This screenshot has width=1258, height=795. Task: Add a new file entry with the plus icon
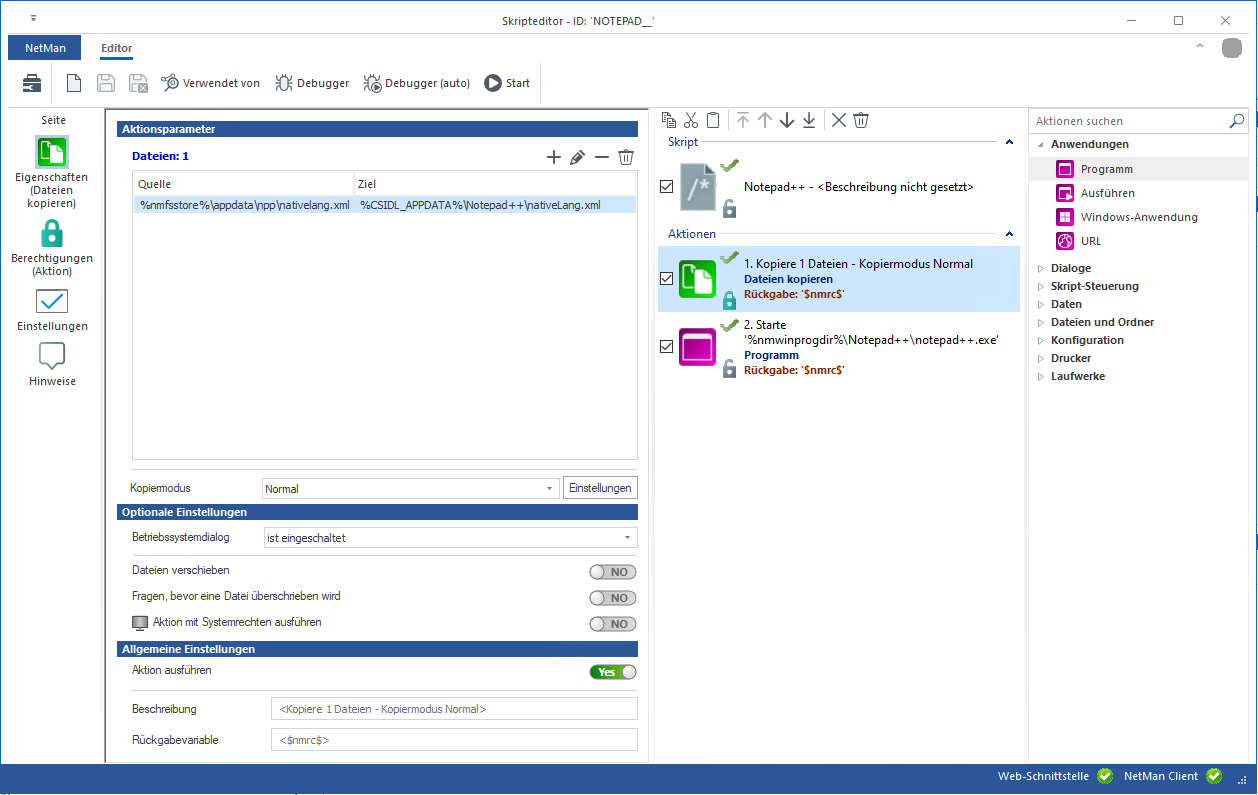click(554, 157)
